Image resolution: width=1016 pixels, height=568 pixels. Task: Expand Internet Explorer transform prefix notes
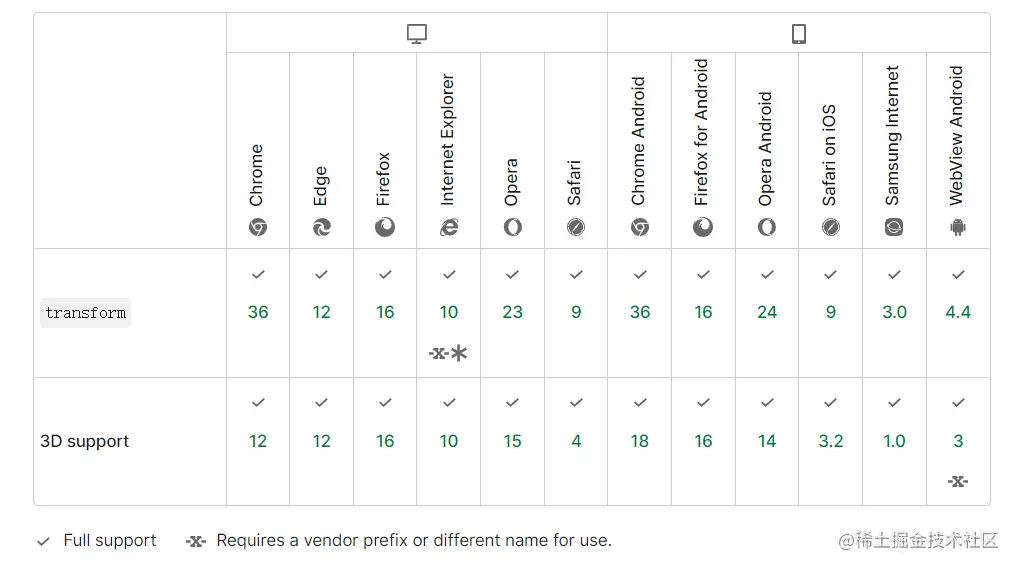(449, 353)
